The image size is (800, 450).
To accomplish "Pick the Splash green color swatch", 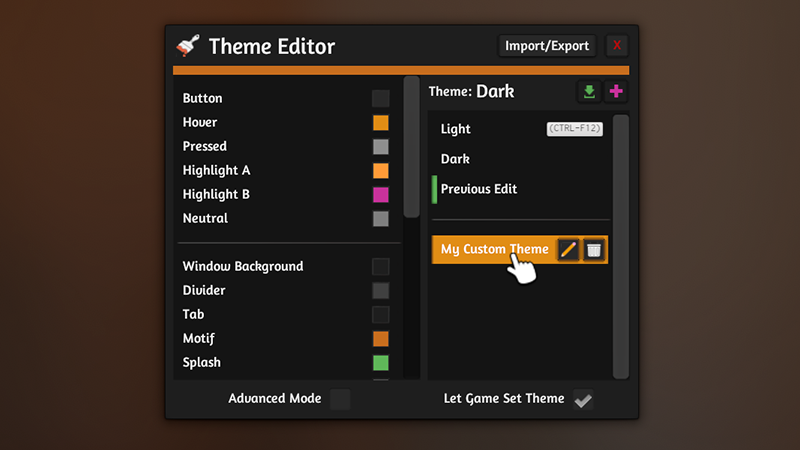I will coord(381,363).
